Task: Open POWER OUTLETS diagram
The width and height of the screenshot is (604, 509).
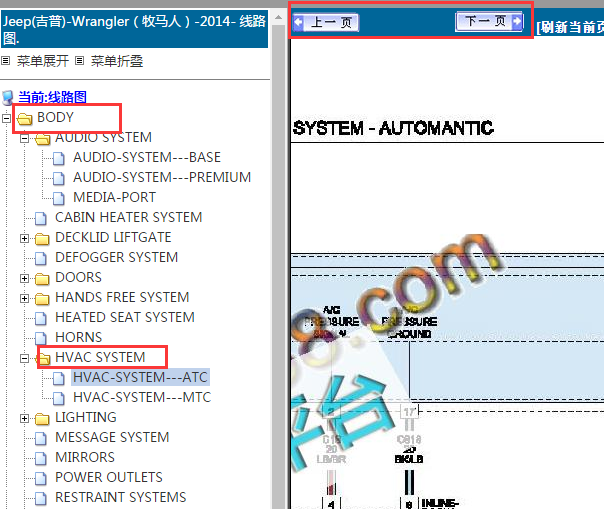Action: click(x=109, y=478)
